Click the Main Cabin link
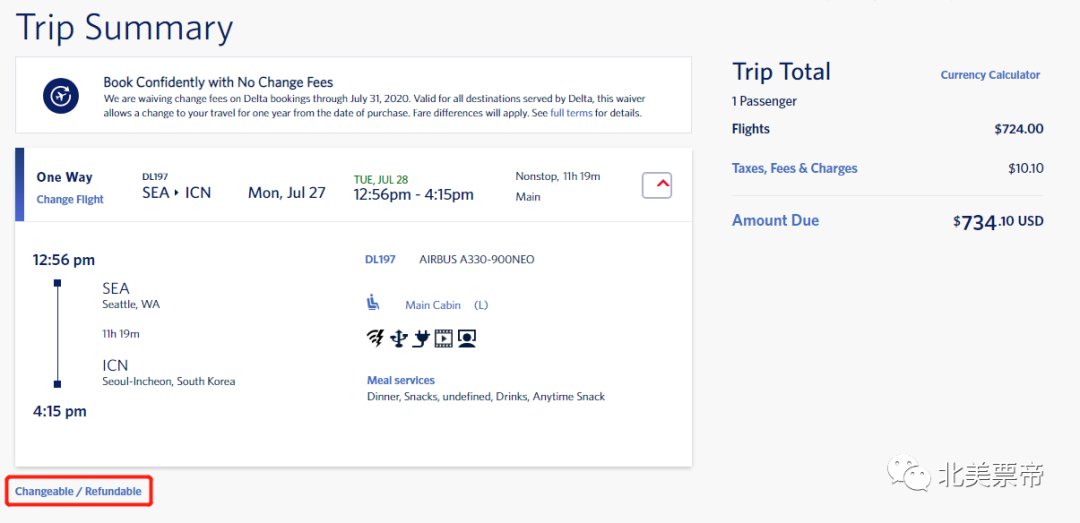 pyautogui.click(x=433, y=305)
